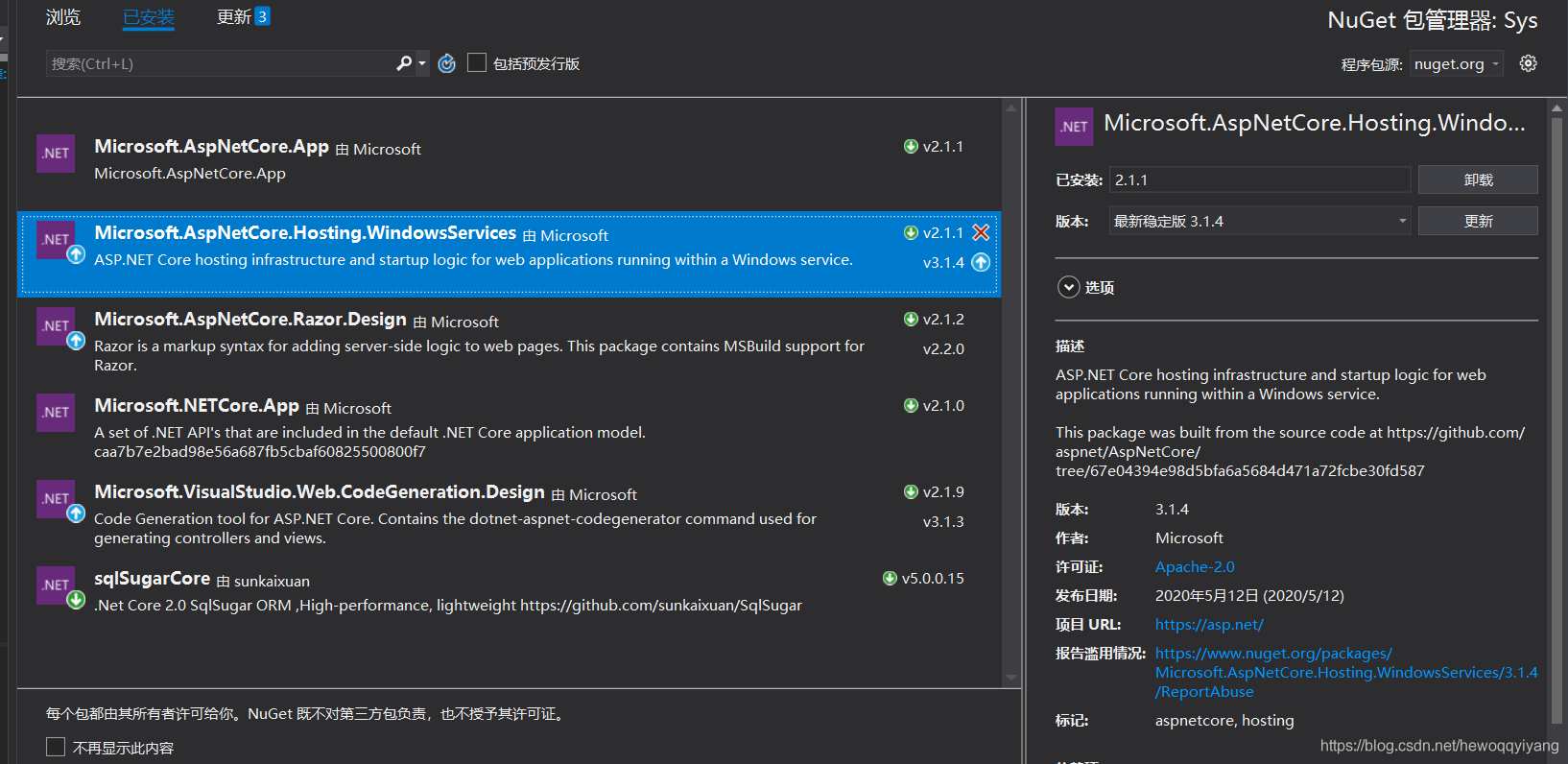Click the Update button in the details pane
1568x764 pixels.
pos(1478,221)
